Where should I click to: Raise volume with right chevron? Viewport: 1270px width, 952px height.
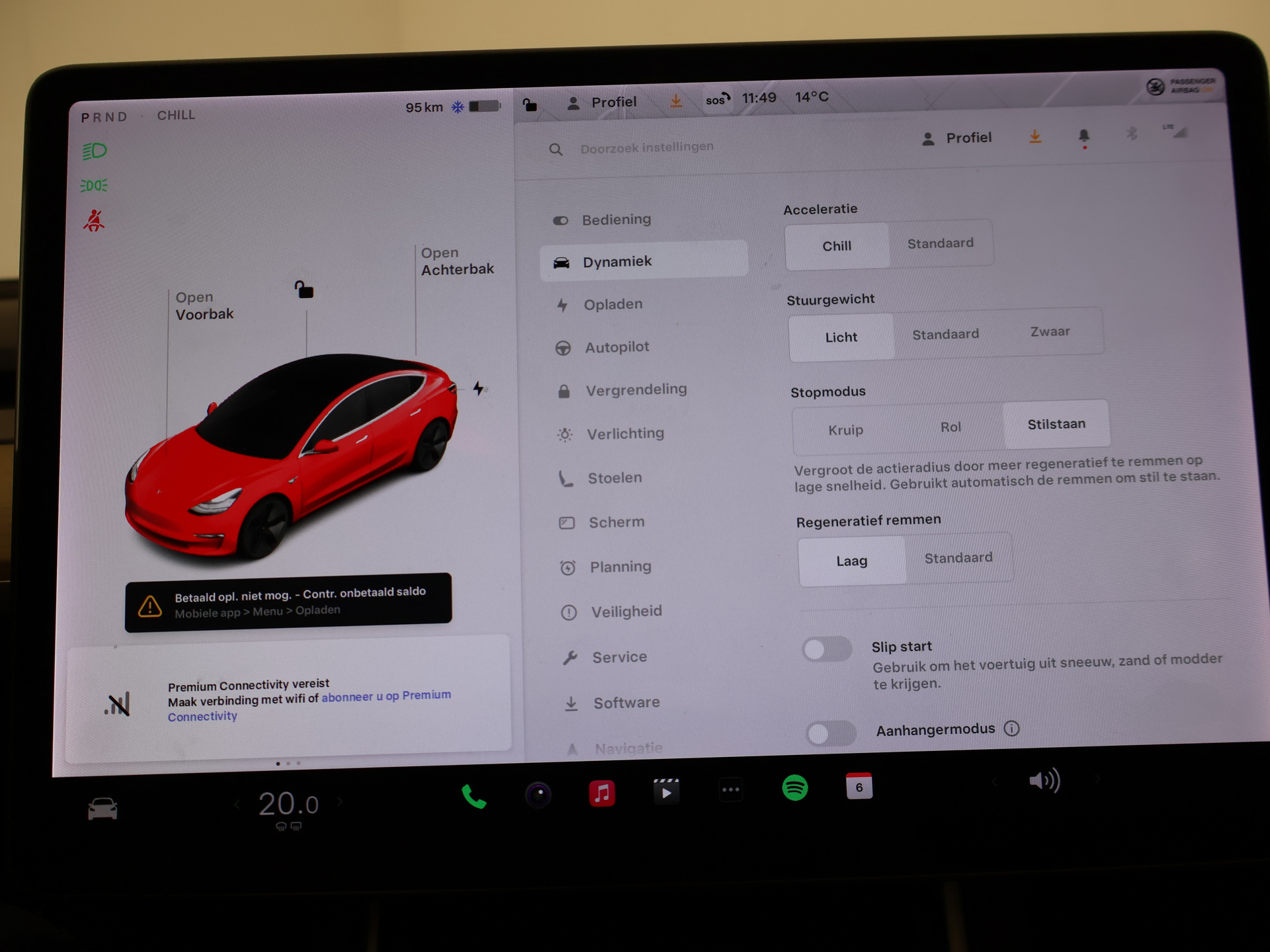[1098, 779]
